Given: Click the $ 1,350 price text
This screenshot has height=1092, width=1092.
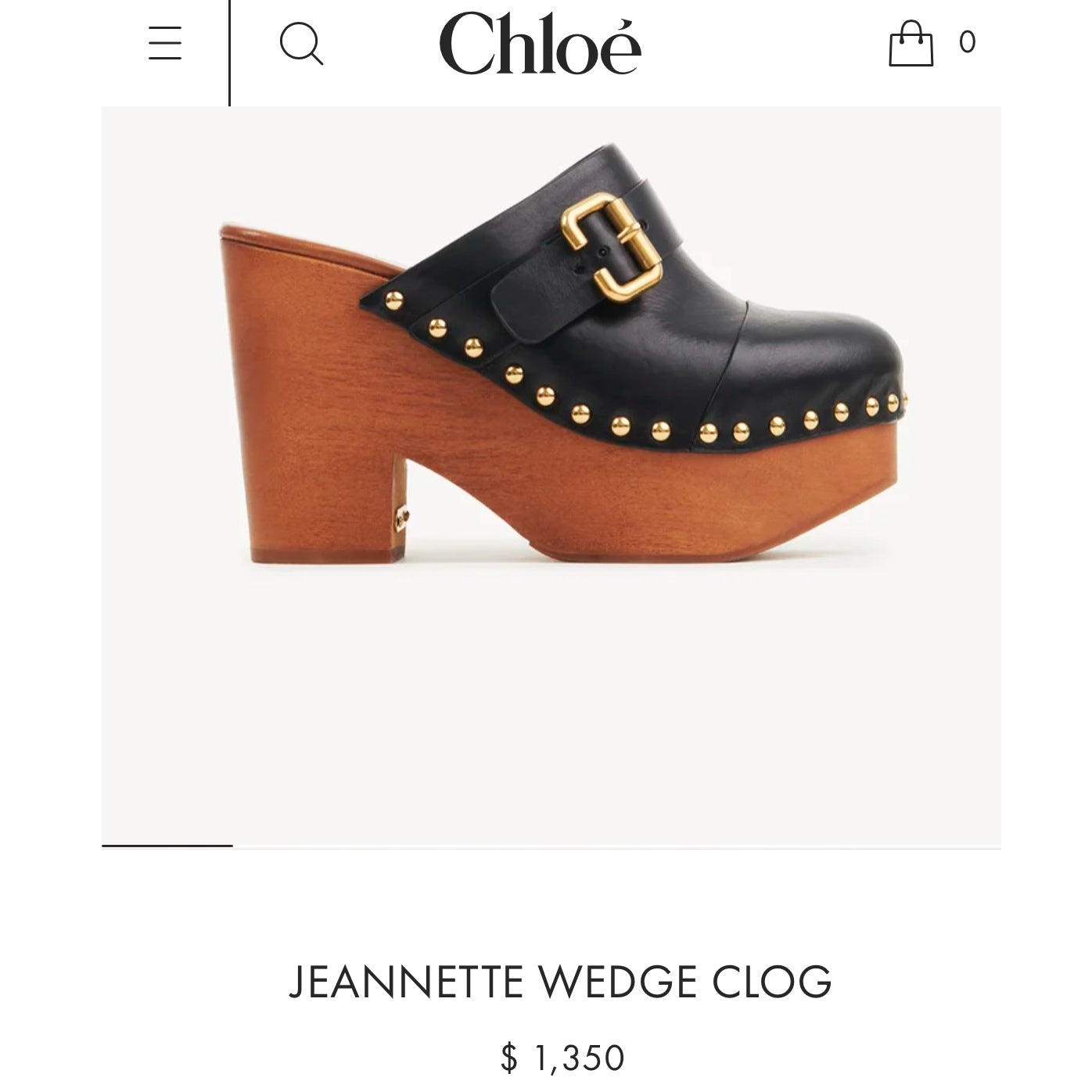Looking at the screenshot, I should tap(562, 1058).
